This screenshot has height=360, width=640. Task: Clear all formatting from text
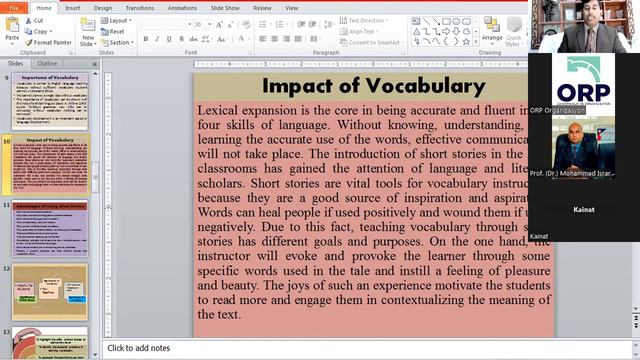point(246,25)
